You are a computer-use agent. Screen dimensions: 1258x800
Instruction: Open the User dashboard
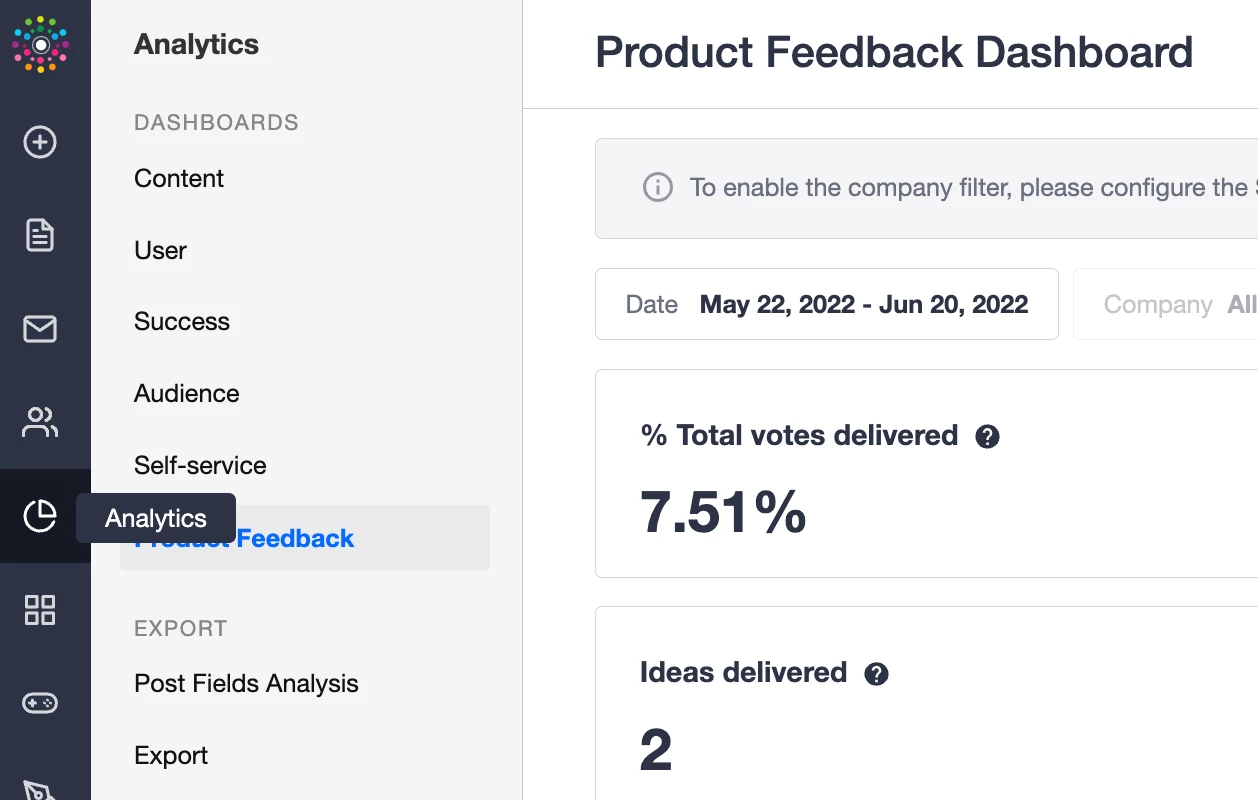160,250
